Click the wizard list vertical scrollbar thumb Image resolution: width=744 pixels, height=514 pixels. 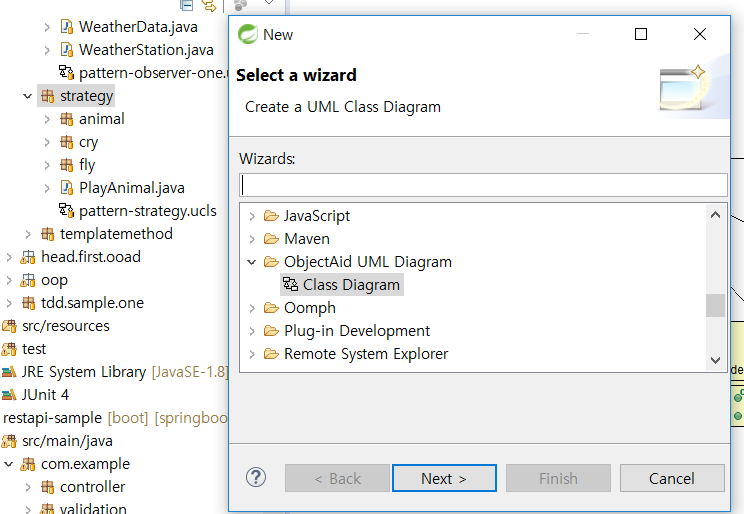pyautogui.click(x=715, y=305)
